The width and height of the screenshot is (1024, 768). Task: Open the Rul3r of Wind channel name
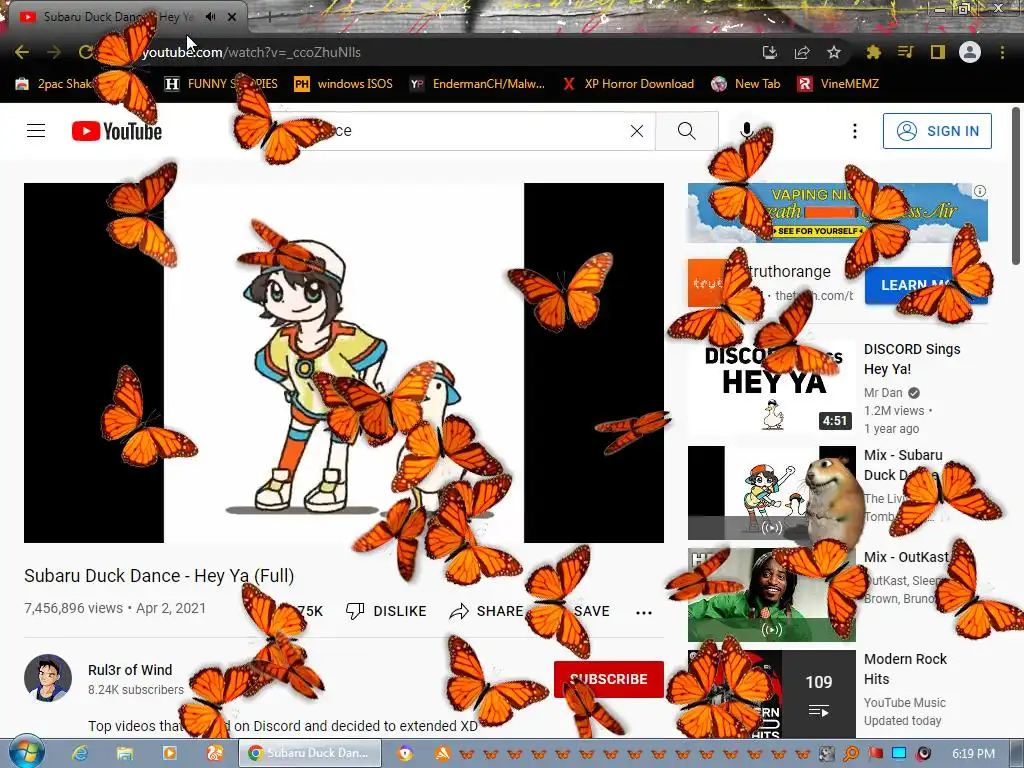tap(130, 670)
